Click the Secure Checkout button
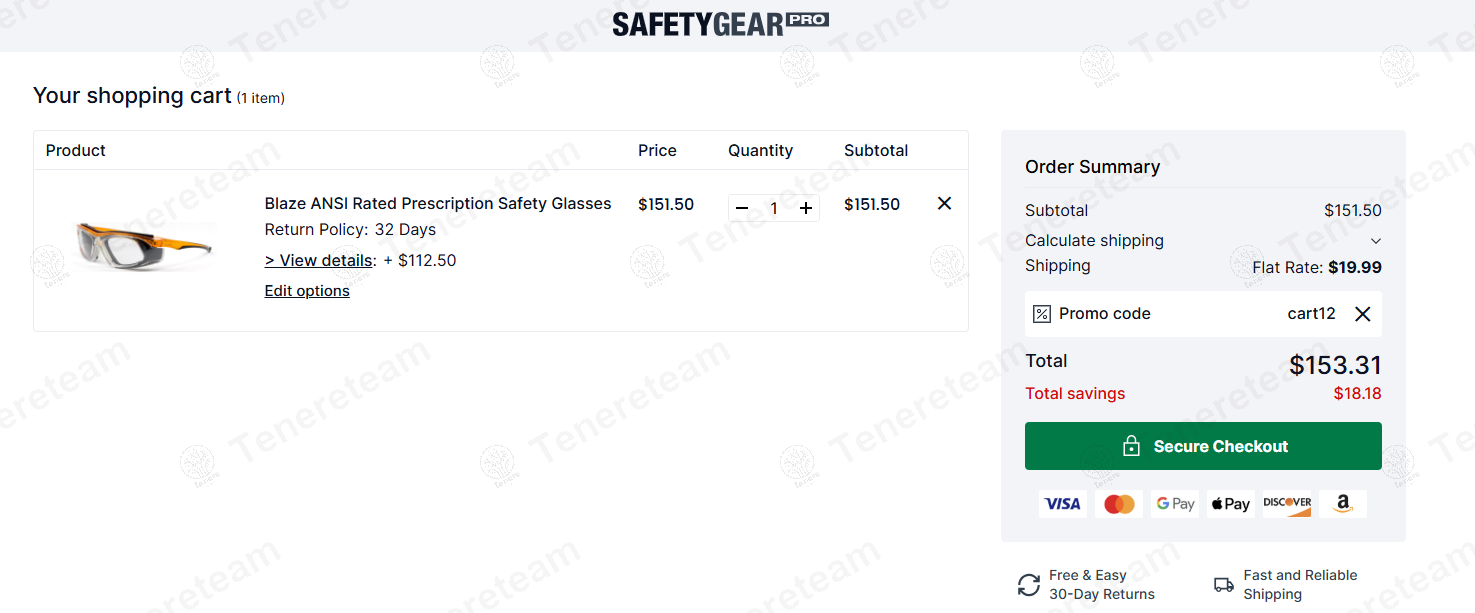Screen dimensions: 1475x613 [x=1203, y=446]
